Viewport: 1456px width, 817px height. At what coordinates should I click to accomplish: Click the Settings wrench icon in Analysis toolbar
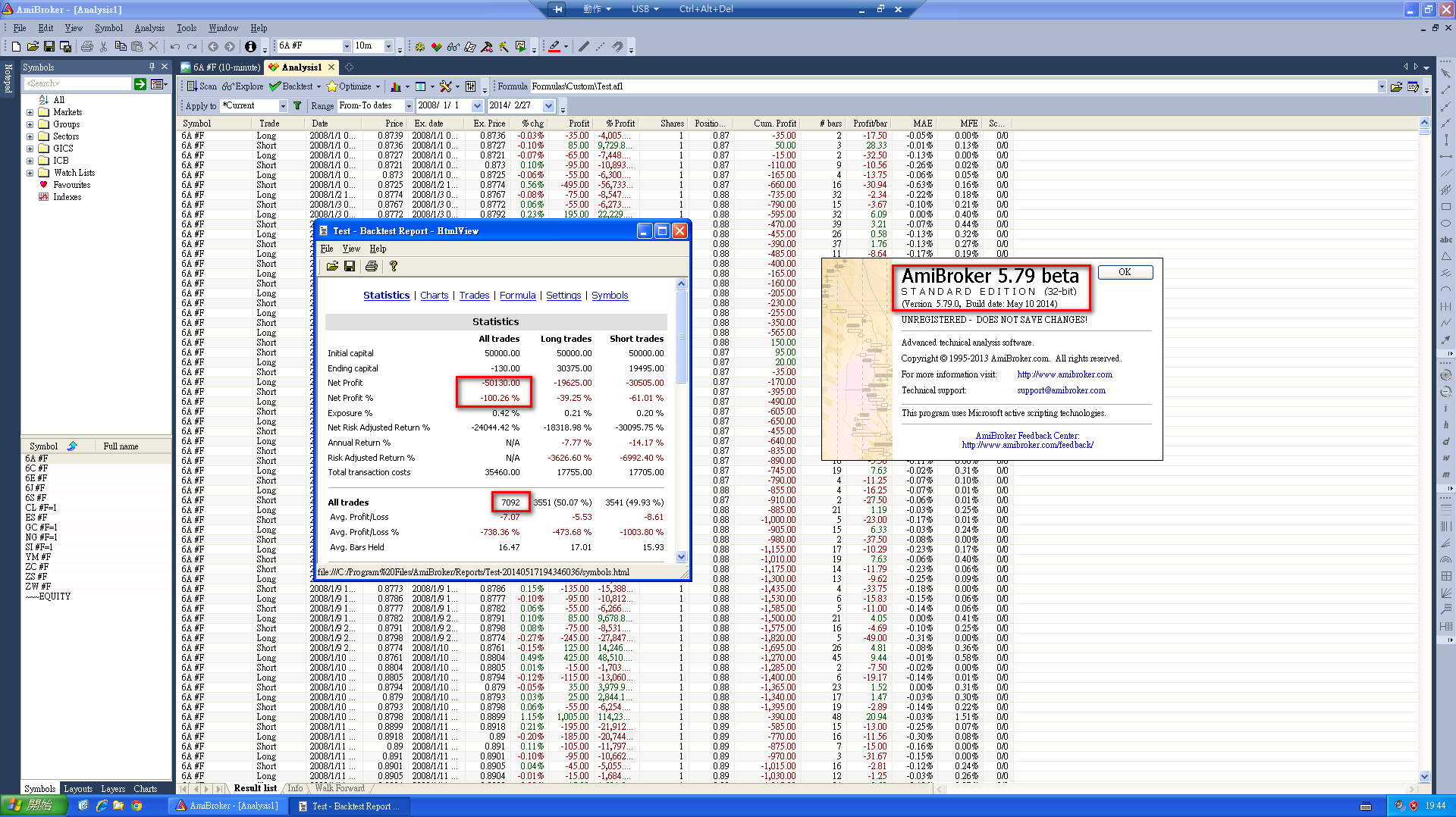[445, 86]
